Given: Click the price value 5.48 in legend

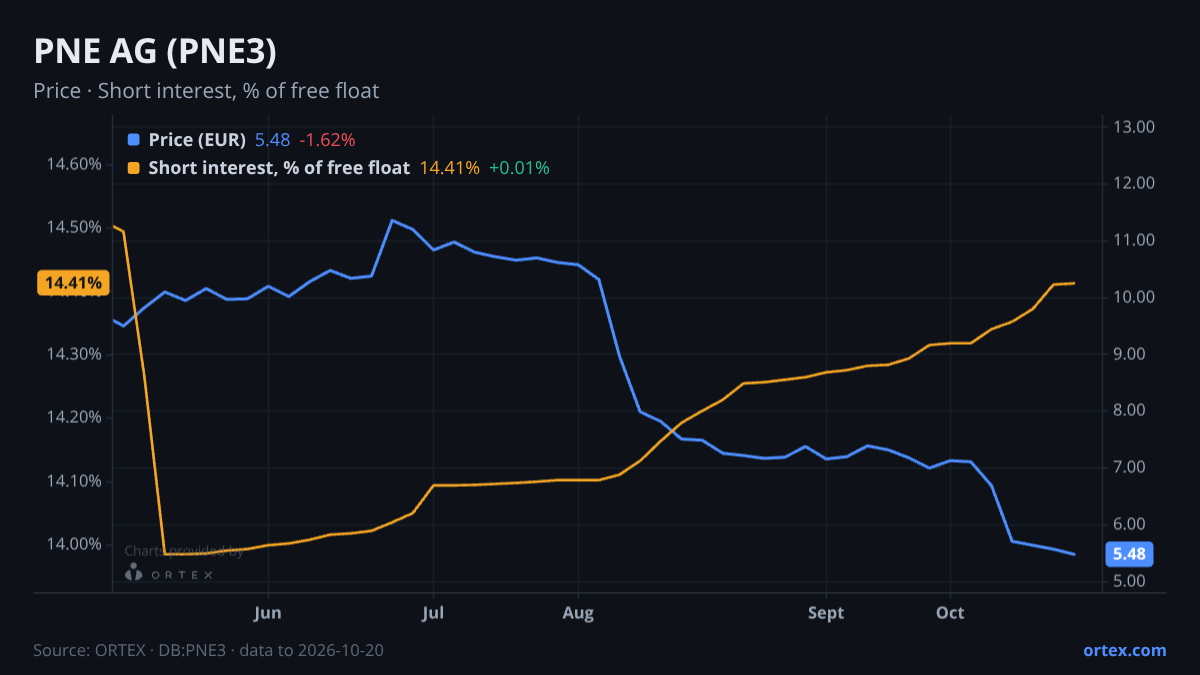Looking at the screenshot, I should point(272,140).
